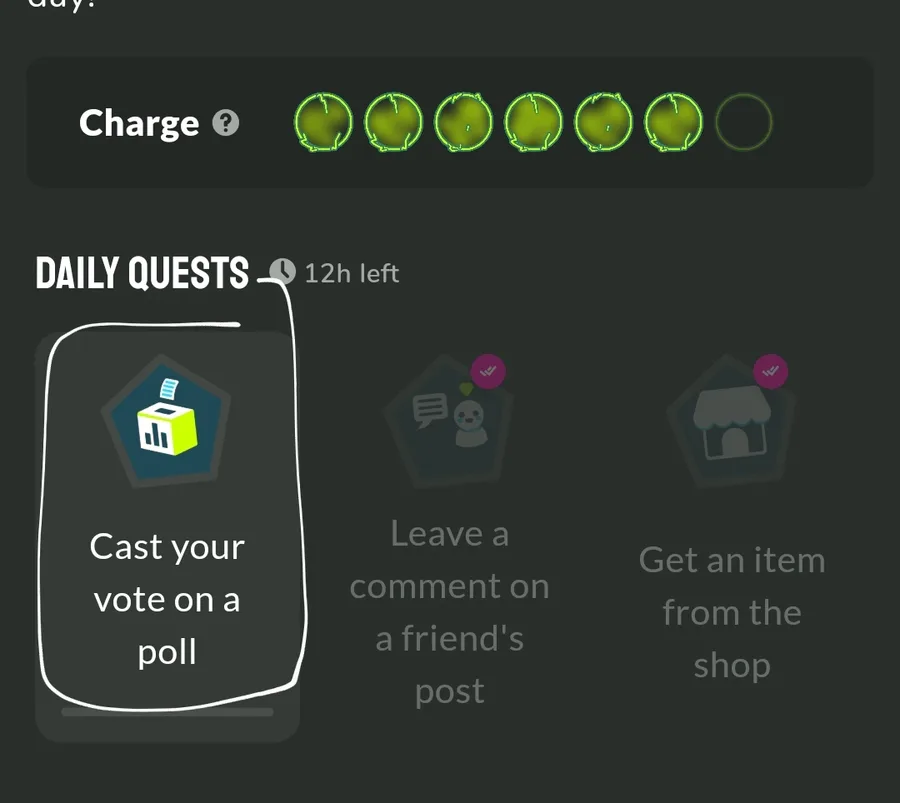Open the 'Cast your vote on a poll' quest

coord(167,598)
